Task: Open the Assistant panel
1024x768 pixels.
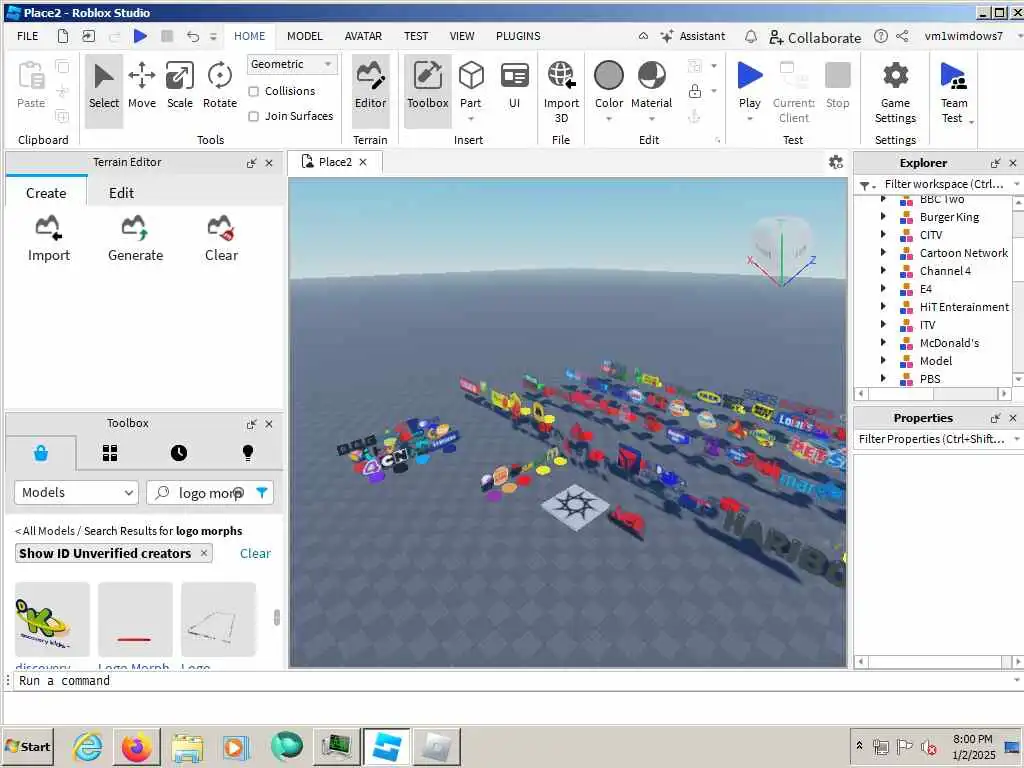Action: click(693, 36)
